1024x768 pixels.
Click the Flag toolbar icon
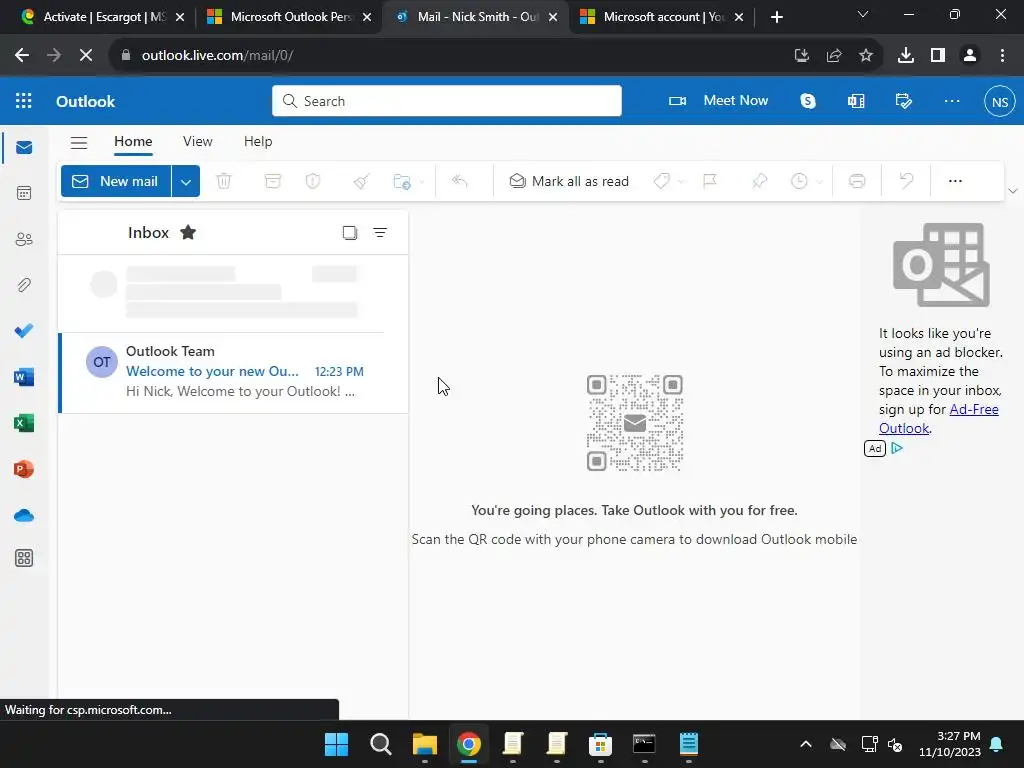point(710,181)
